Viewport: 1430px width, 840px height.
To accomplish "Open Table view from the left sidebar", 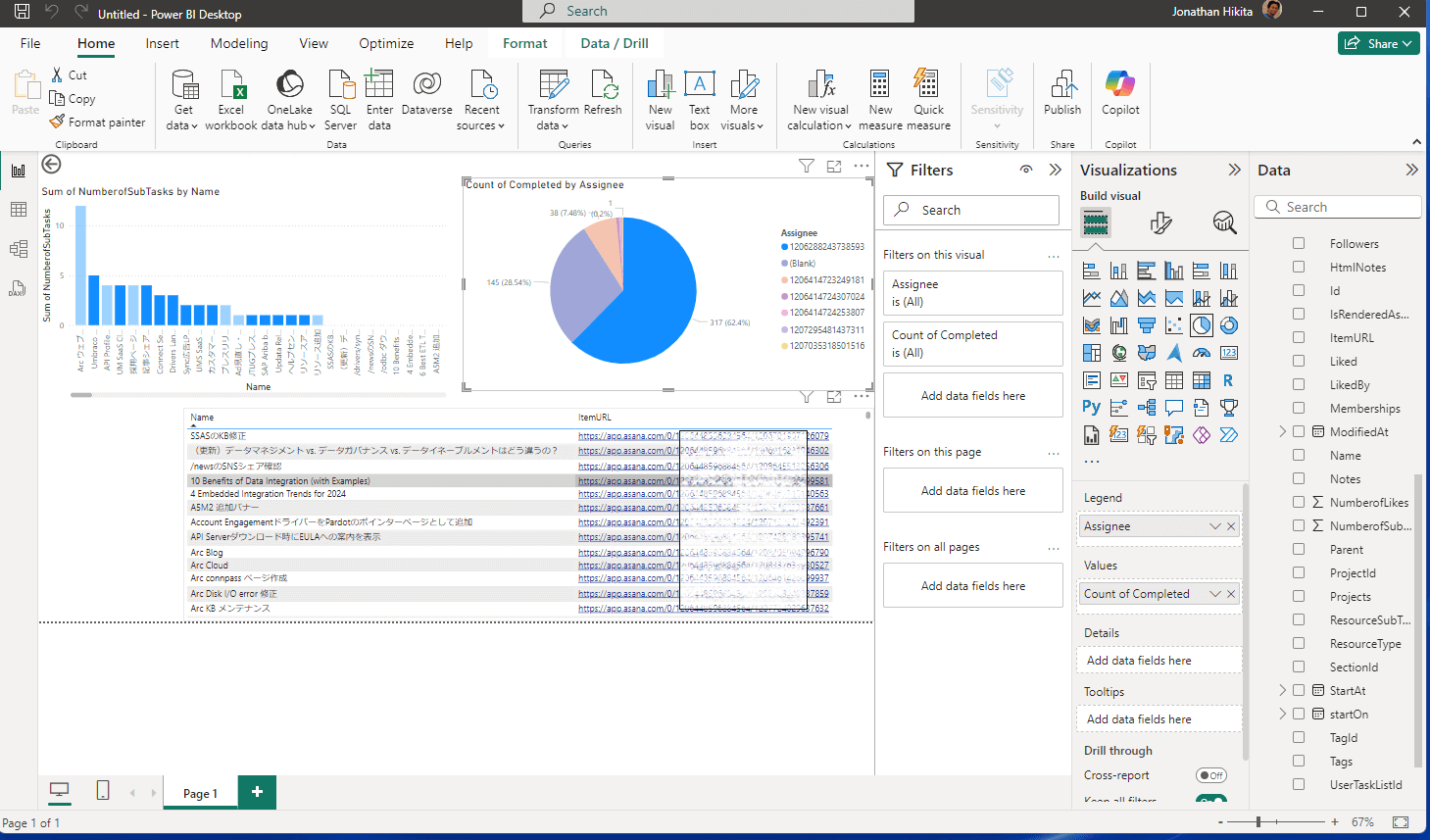I will (x=18, y=209).
